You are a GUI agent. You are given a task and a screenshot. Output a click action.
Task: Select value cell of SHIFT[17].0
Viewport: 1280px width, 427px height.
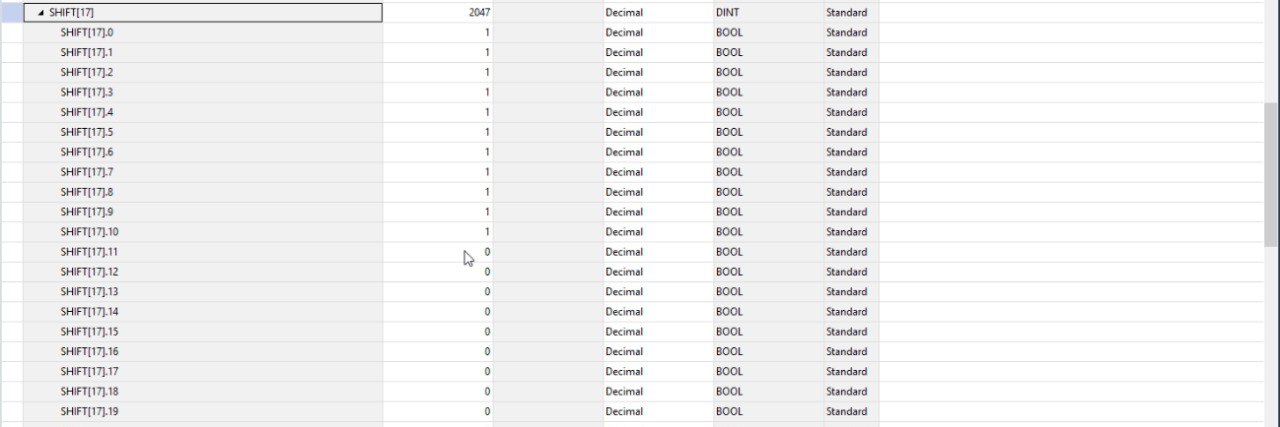tap(438, 33)
